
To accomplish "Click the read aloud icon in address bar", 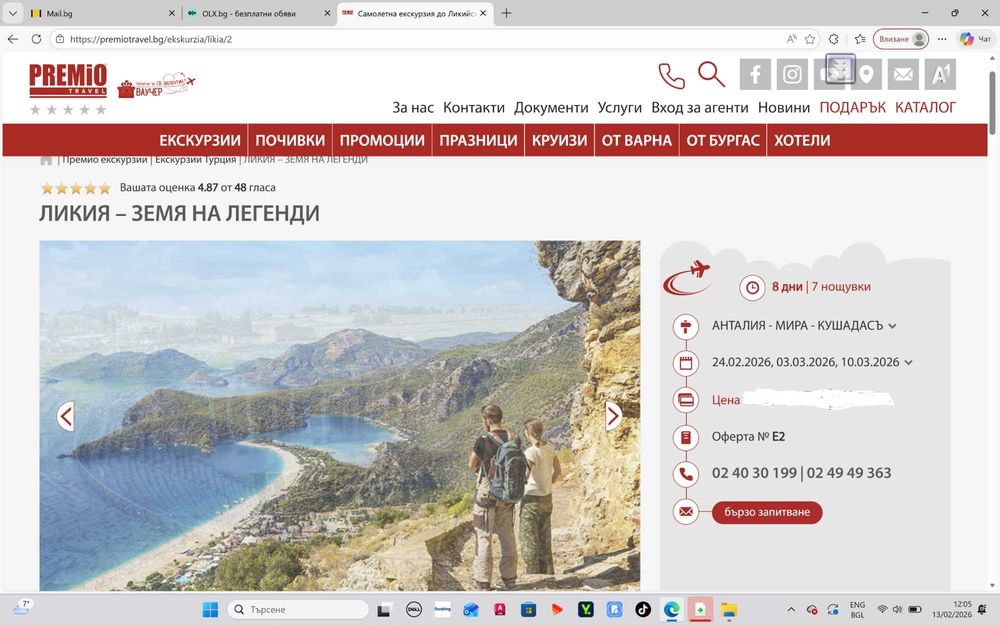I will coord(791,39).
